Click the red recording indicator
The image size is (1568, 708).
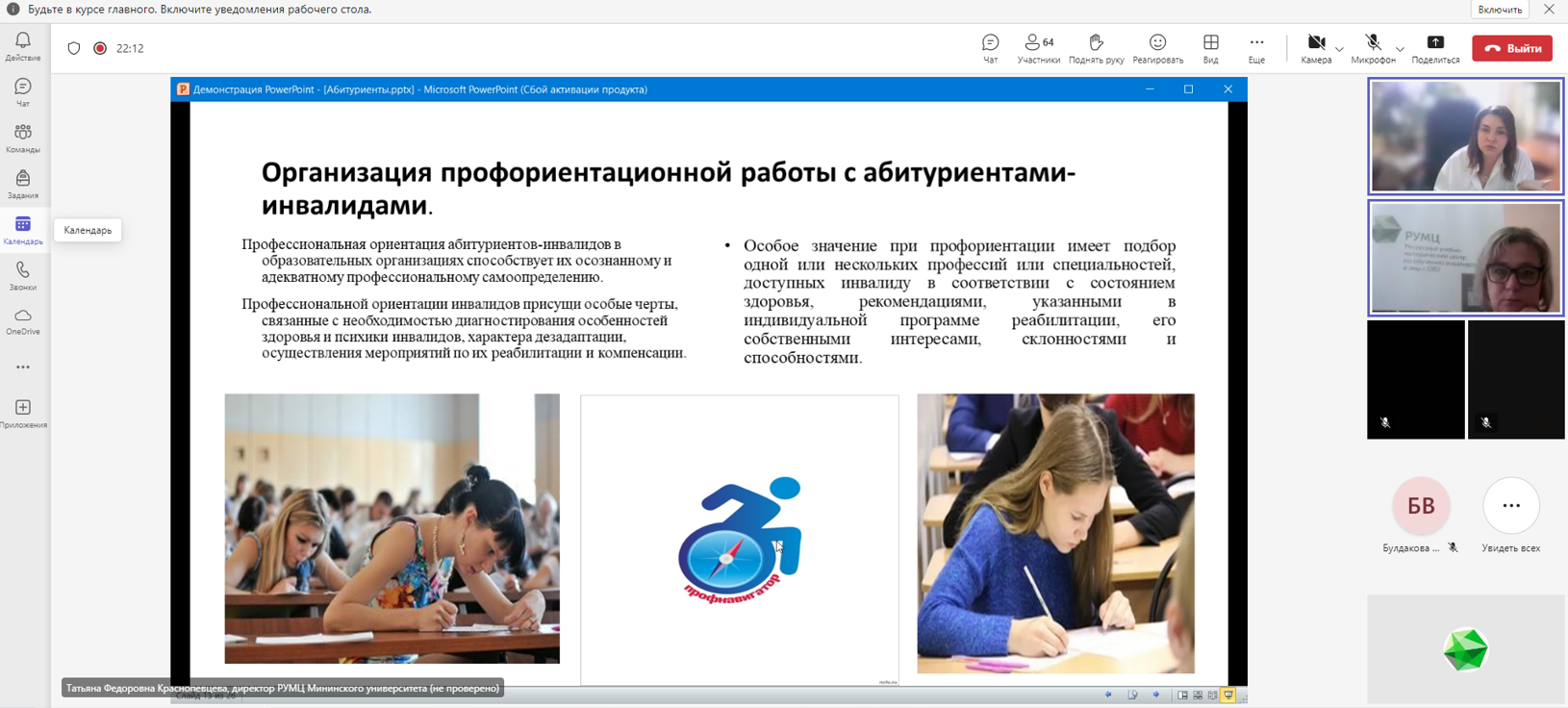point(100,48)
